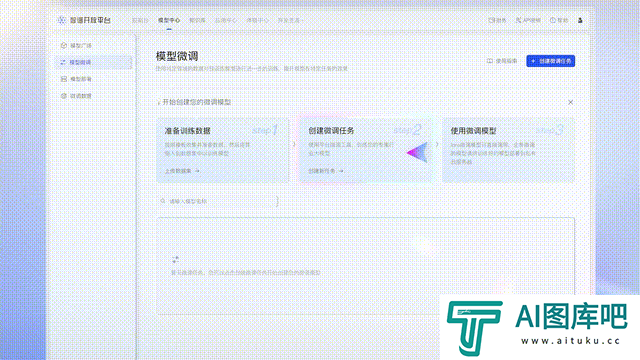This screenshot has width=640, height=360.
Task: Expand the 开发支持 dropdown in top navigation
Action: (x=290, y=20)
